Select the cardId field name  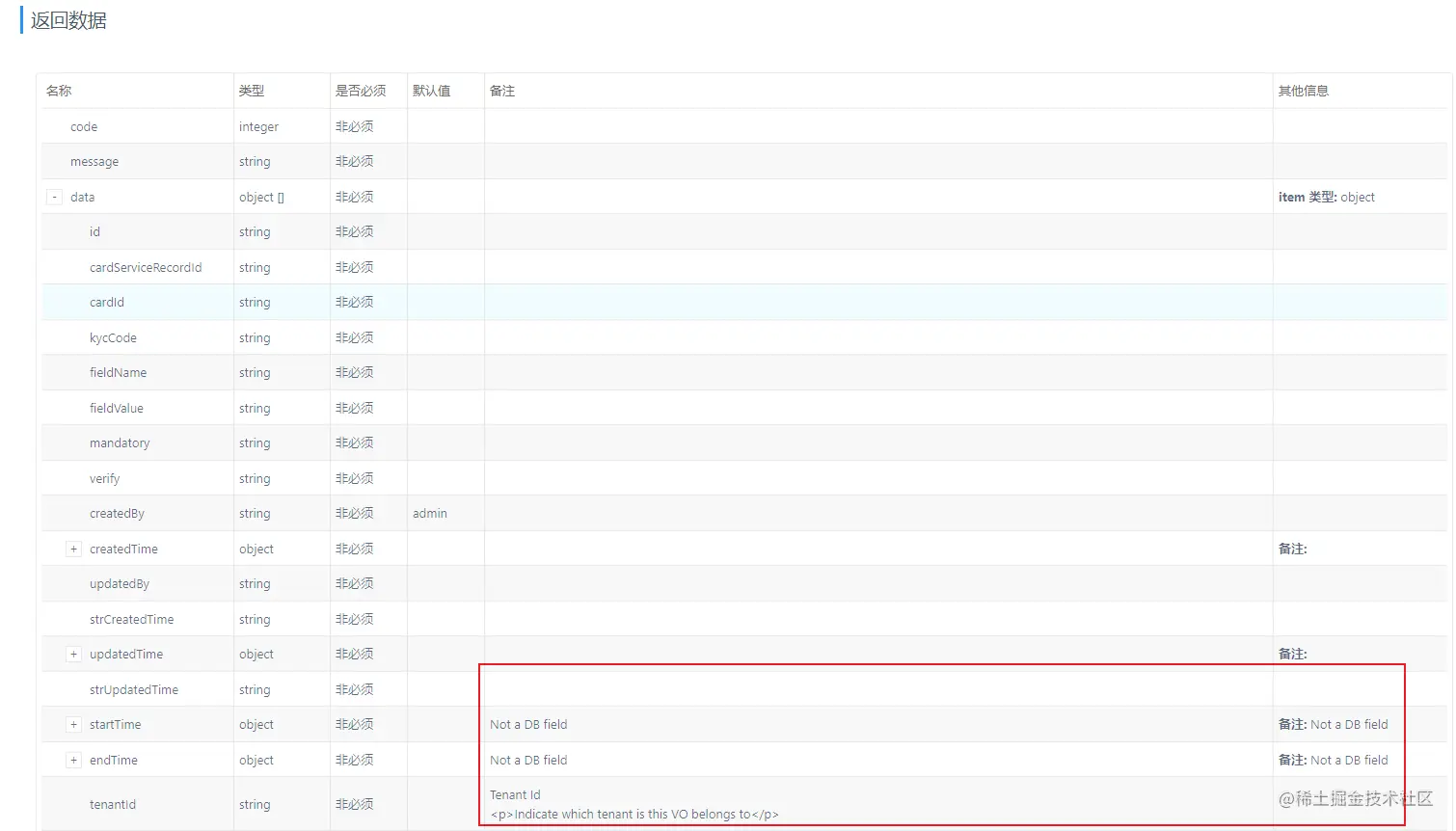point(107,302)
